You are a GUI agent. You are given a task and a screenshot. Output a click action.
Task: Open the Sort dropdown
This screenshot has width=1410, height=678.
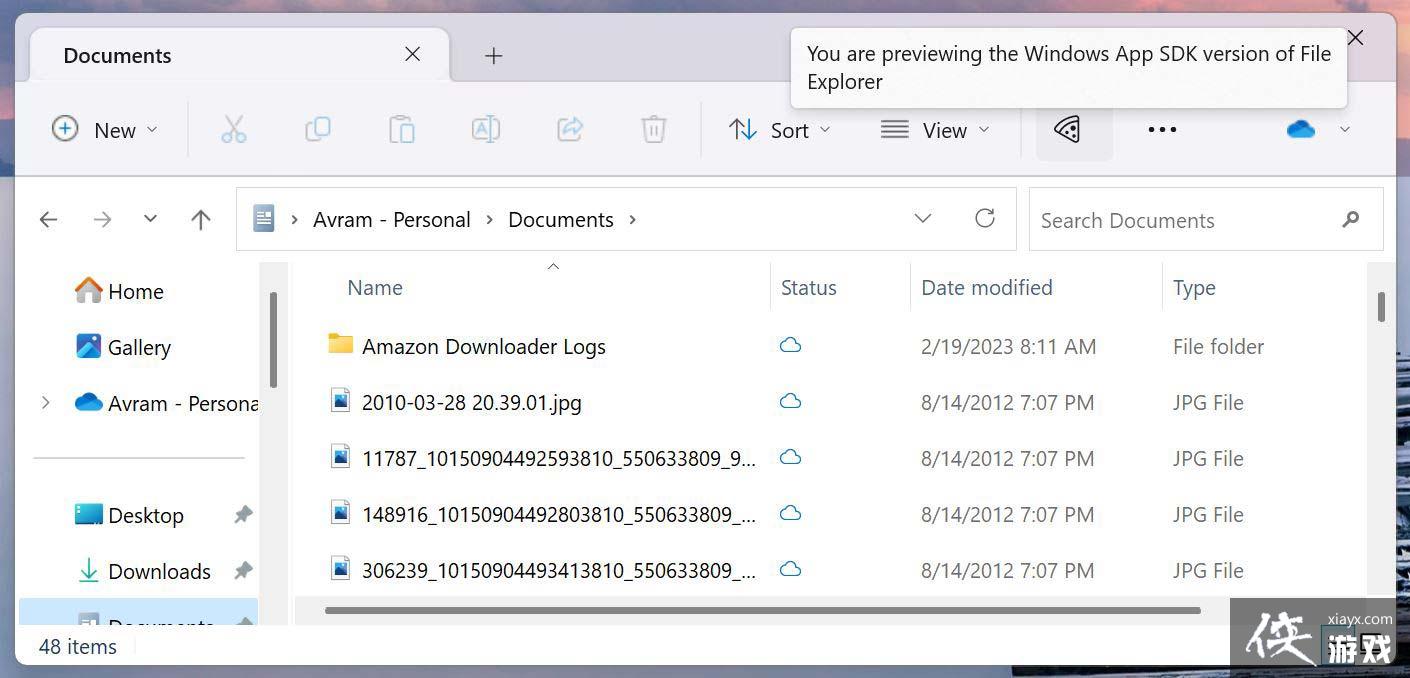click(781, 129)
